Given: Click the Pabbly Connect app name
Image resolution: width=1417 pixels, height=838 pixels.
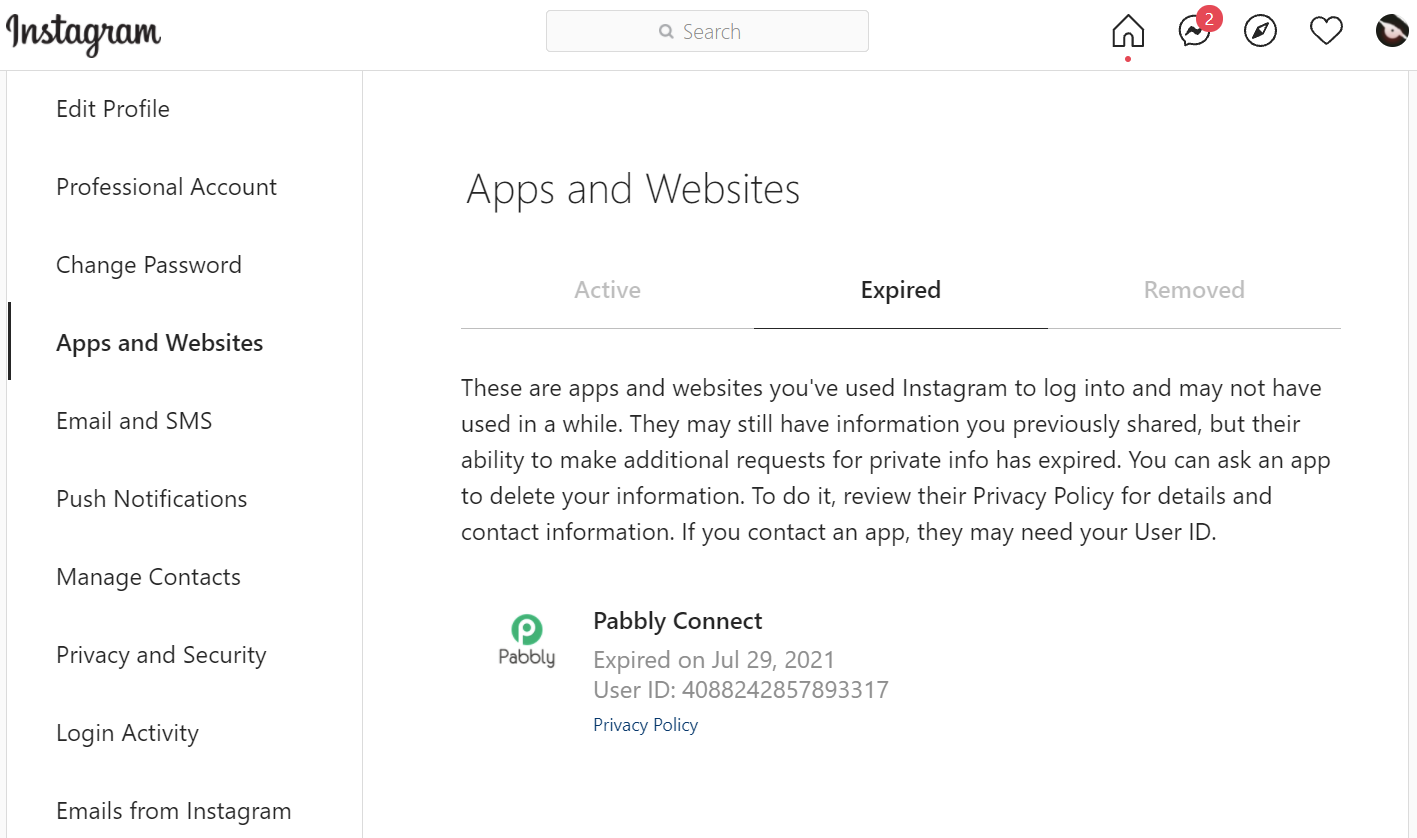Looking at the screenshot, I should tap(678, 621).
